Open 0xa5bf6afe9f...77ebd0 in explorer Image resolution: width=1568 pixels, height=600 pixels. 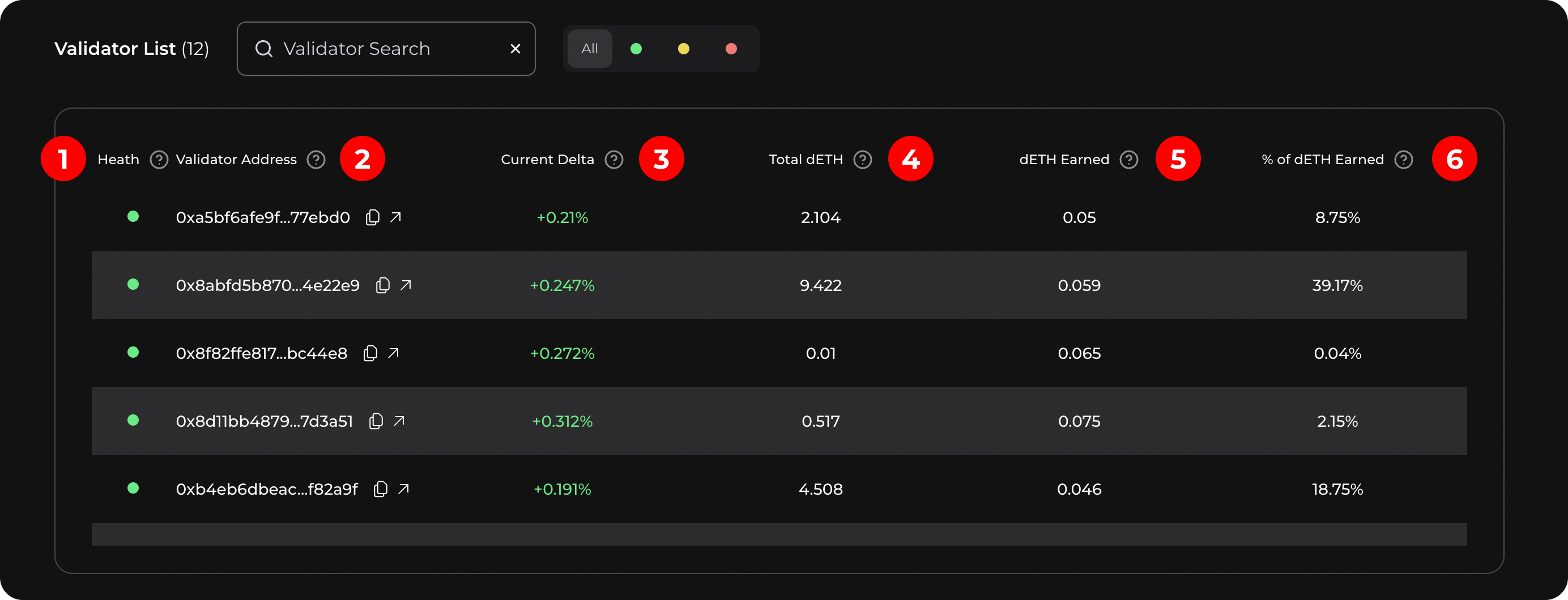pos(395,217)
